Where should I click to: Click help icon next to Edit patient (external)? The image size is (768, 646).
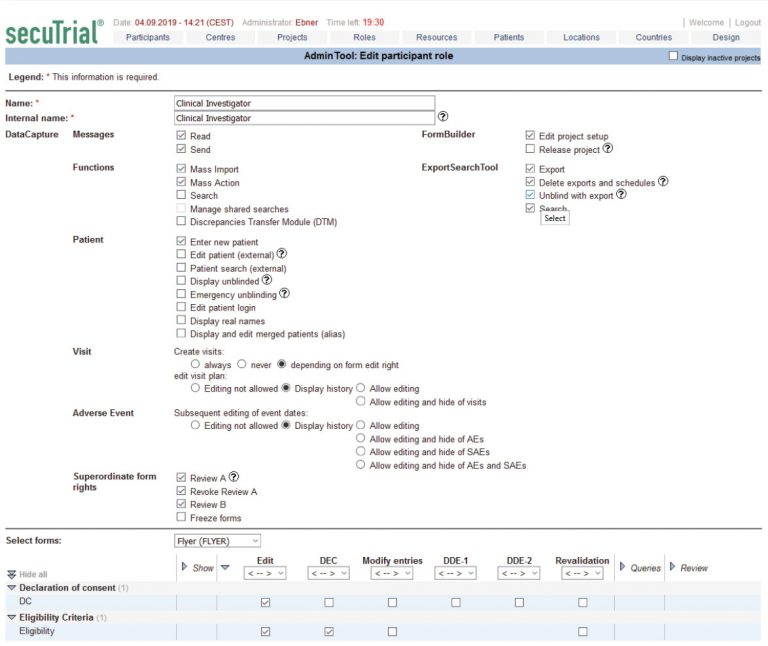click(x=282, y=254)
